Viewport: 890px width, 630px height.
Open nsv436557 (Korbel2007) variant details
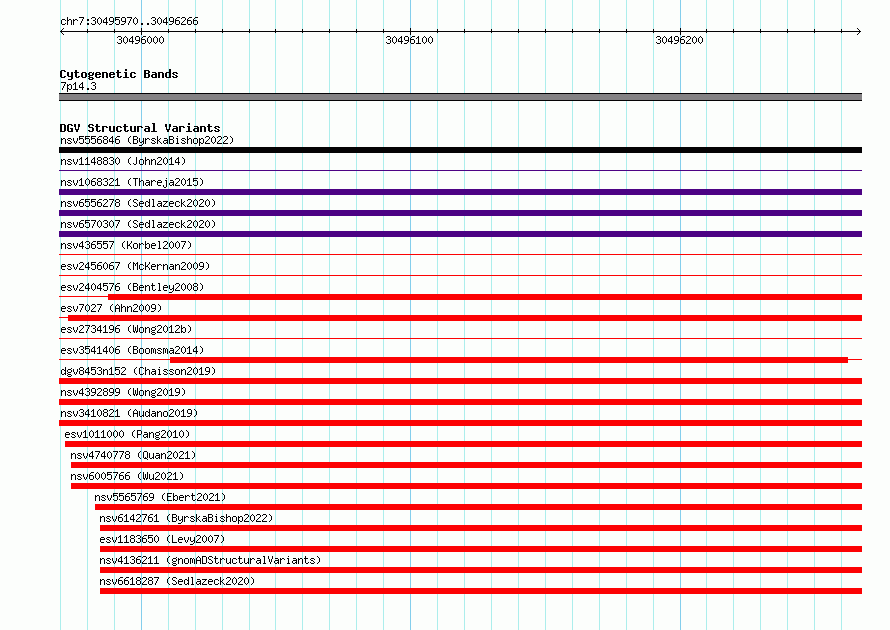[126, 245]
